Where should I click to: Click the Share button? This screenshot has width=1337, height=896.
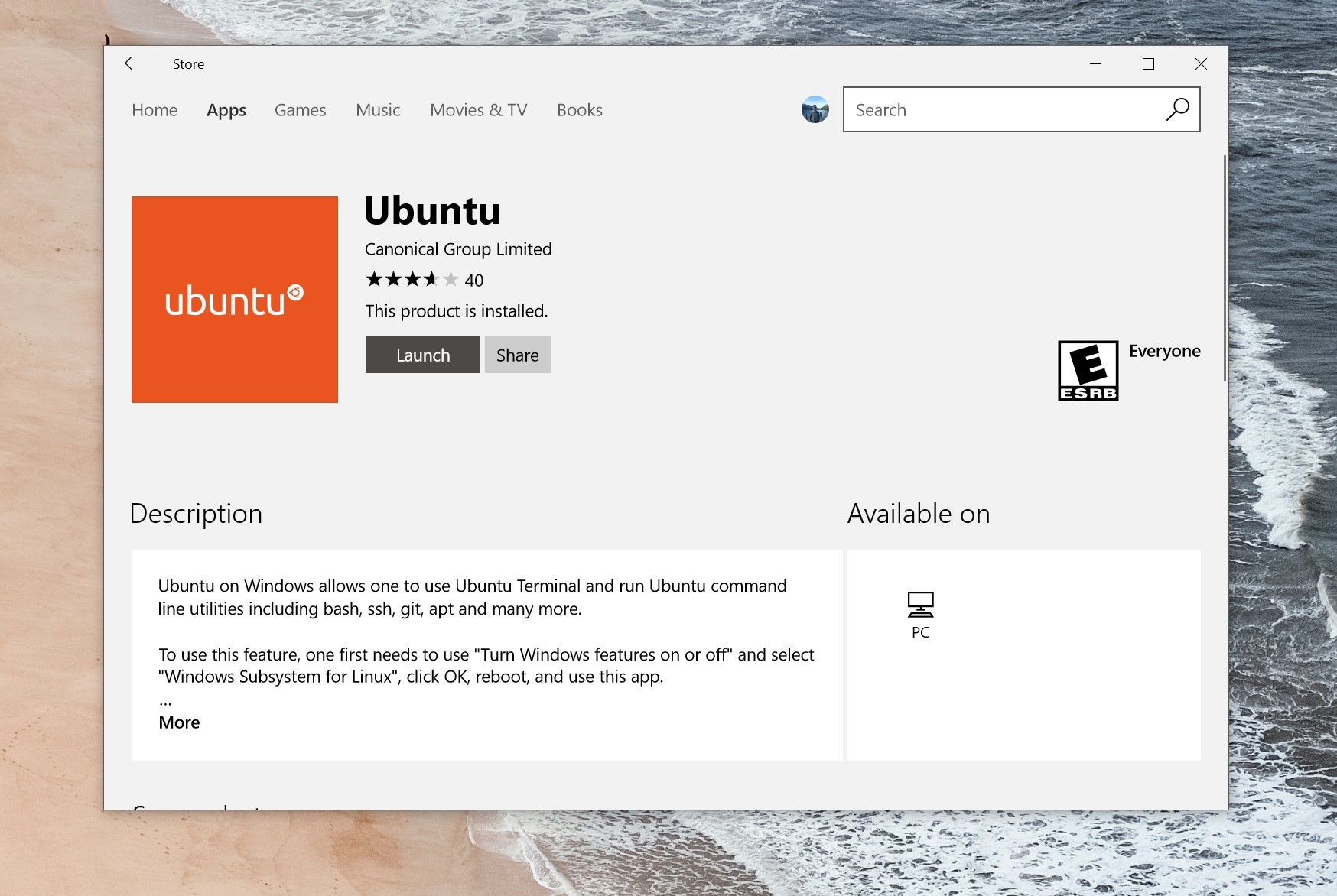pyautogui.click(x=518, y=355)
